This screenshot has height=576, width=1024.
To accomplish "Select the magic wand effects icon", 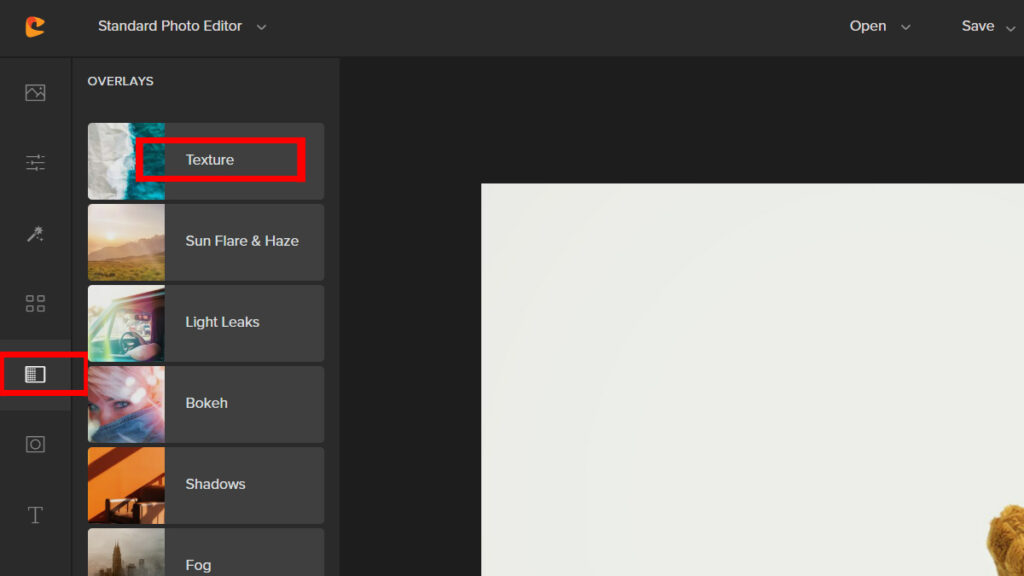I will pos(35,234).
